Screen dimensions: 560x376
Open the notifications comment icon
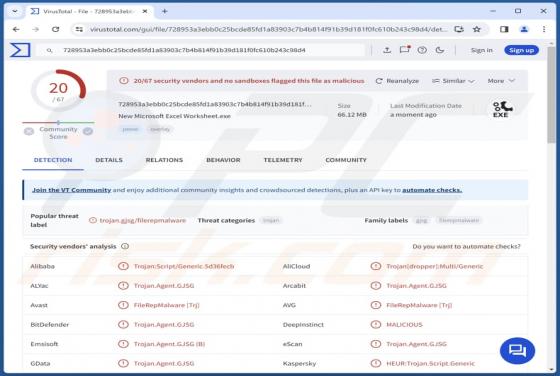[x=405, y=50]
